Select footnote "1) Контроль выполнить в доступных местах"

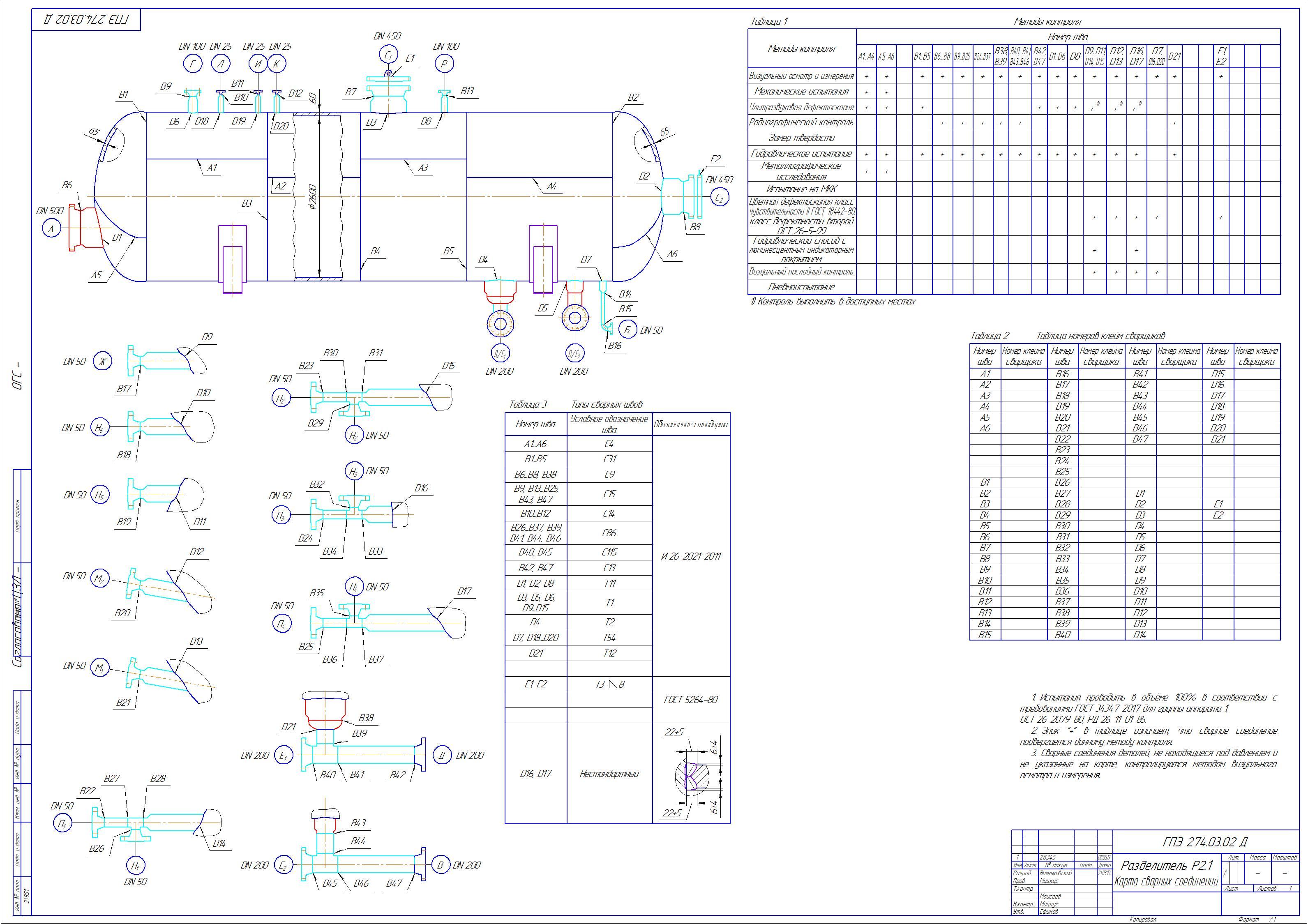pyautogui.click(x=833, y=301)
